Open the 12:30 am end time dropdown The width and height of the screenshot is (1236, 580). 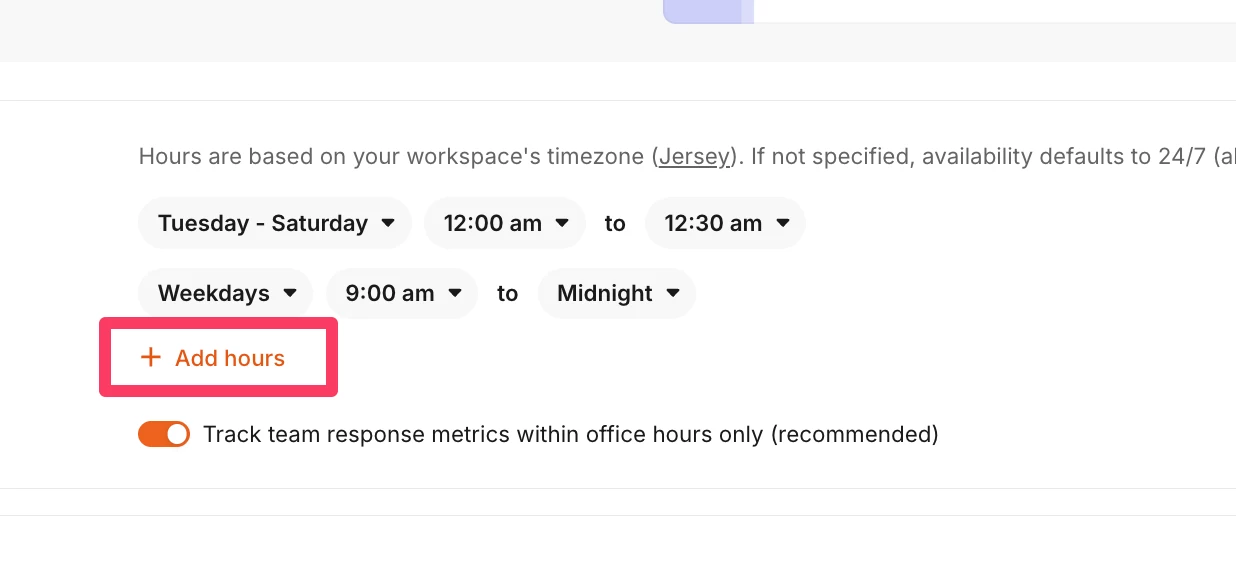(x=725, y=223)
